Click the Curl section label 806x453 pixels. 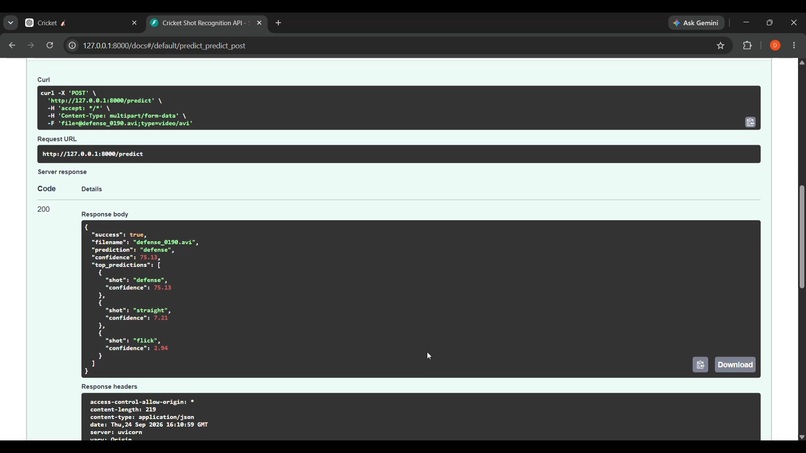tap(43, 80)
